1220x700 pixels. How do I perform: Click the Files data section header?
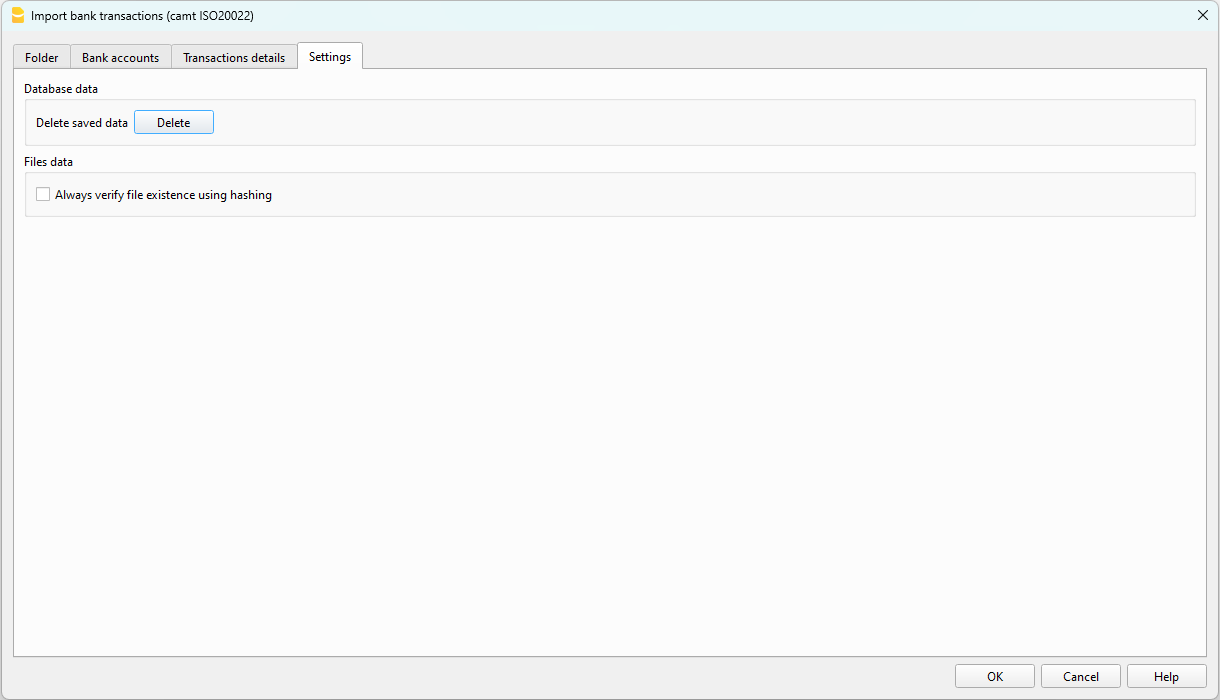point(48,161)
